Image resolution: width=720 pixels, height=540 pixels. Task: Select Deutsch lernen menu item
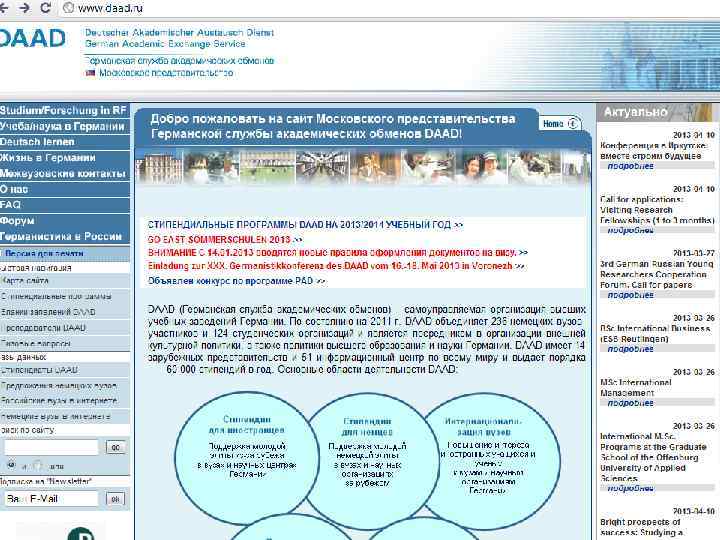tap(64, 142)
